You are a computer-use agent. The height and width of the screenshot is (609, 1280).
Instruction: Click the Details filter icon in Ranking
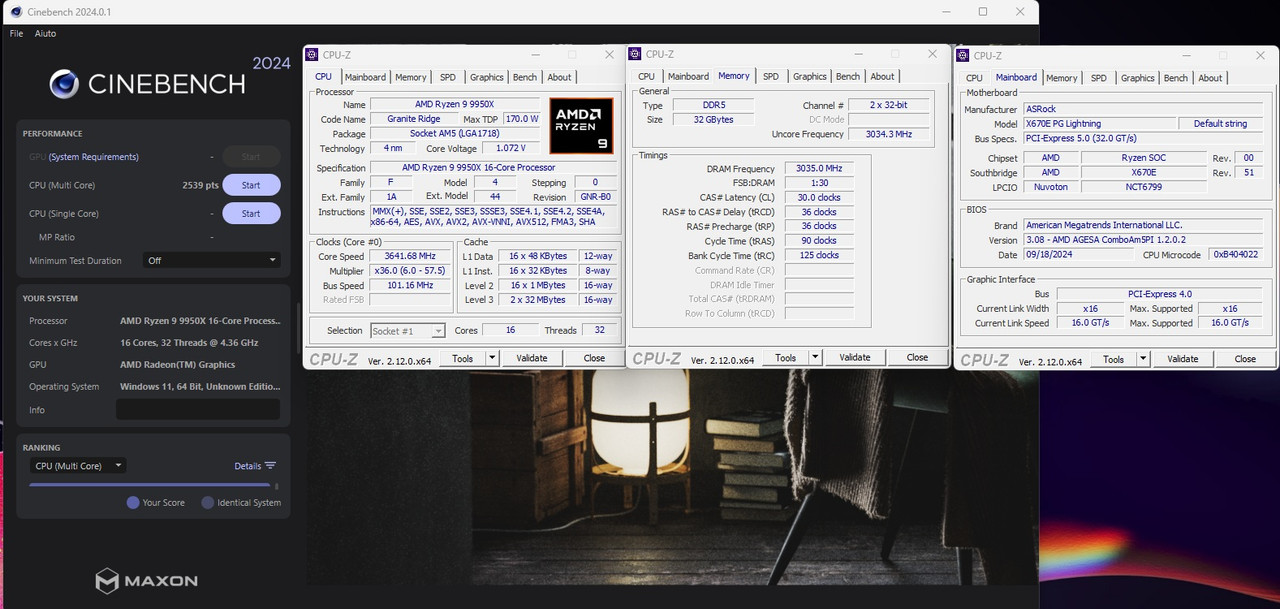point(270,466)
